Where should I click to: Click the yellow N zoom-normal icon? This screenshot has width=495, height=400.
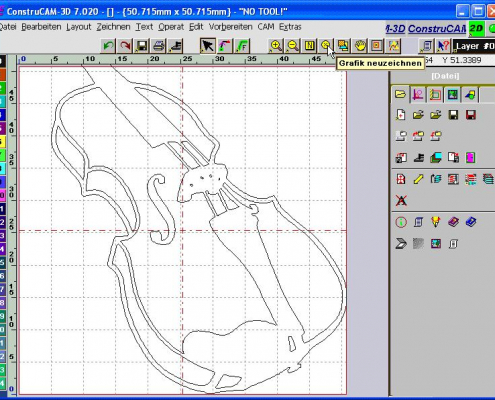(x=309, y=46)
